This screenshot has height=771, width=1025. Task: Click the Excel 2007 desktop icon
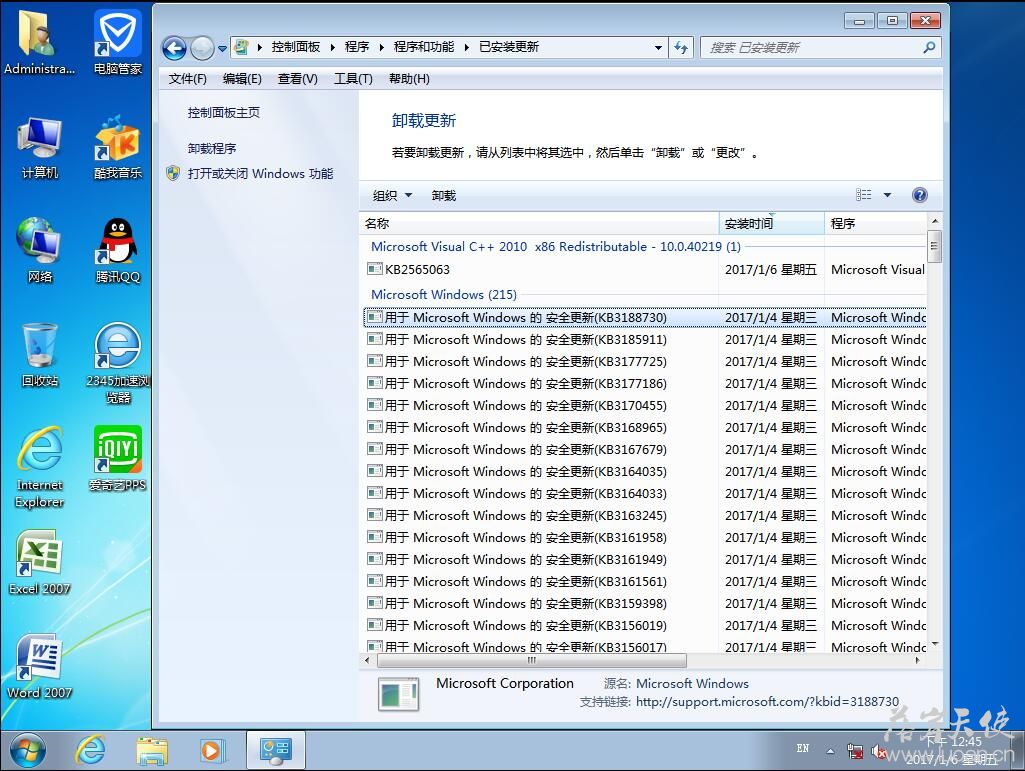pyautogui.click(x=40, y=562)
